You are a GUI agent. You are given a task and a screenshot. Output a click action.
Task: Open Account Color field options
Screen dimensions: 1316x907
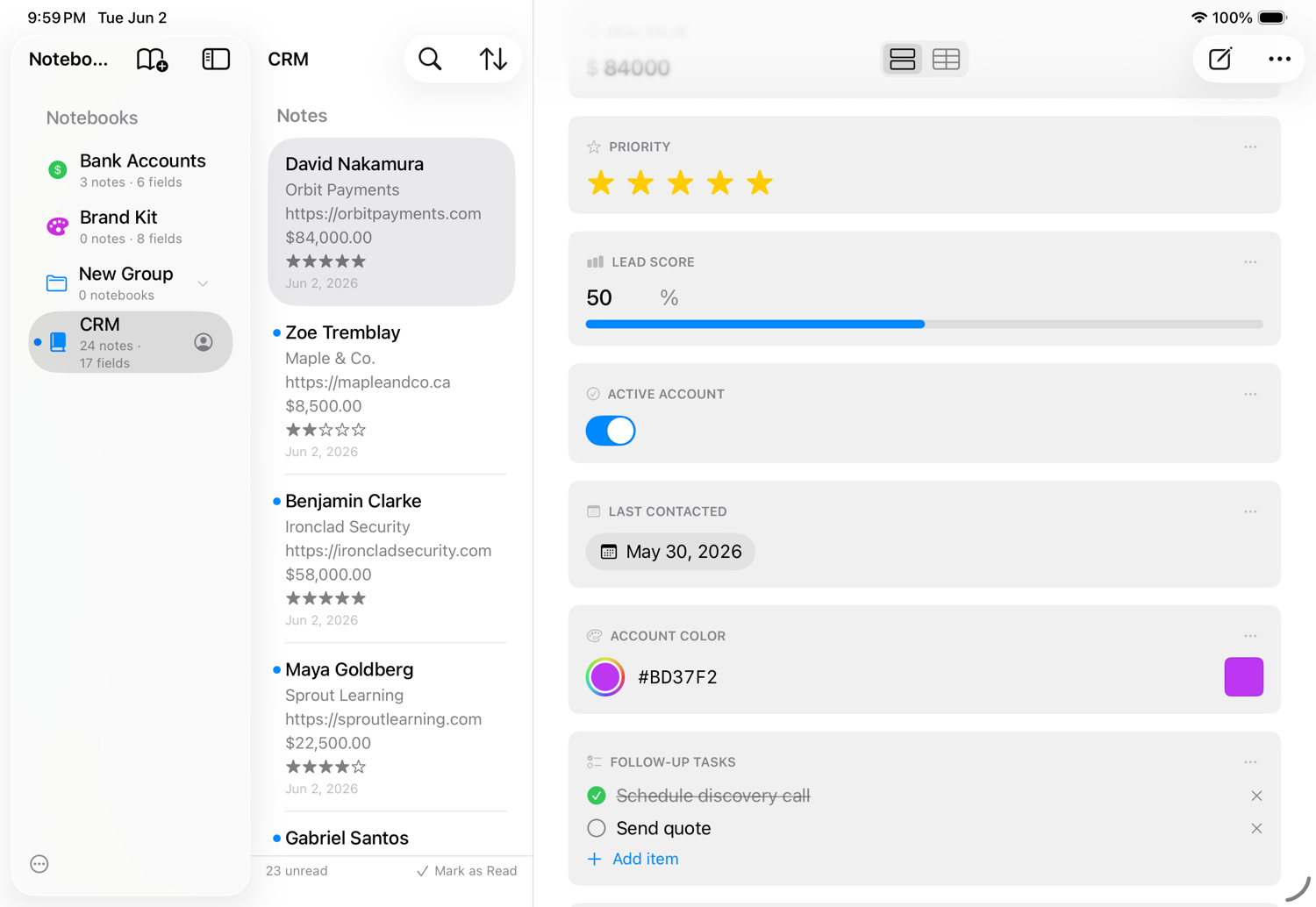tap(1250, 636)
